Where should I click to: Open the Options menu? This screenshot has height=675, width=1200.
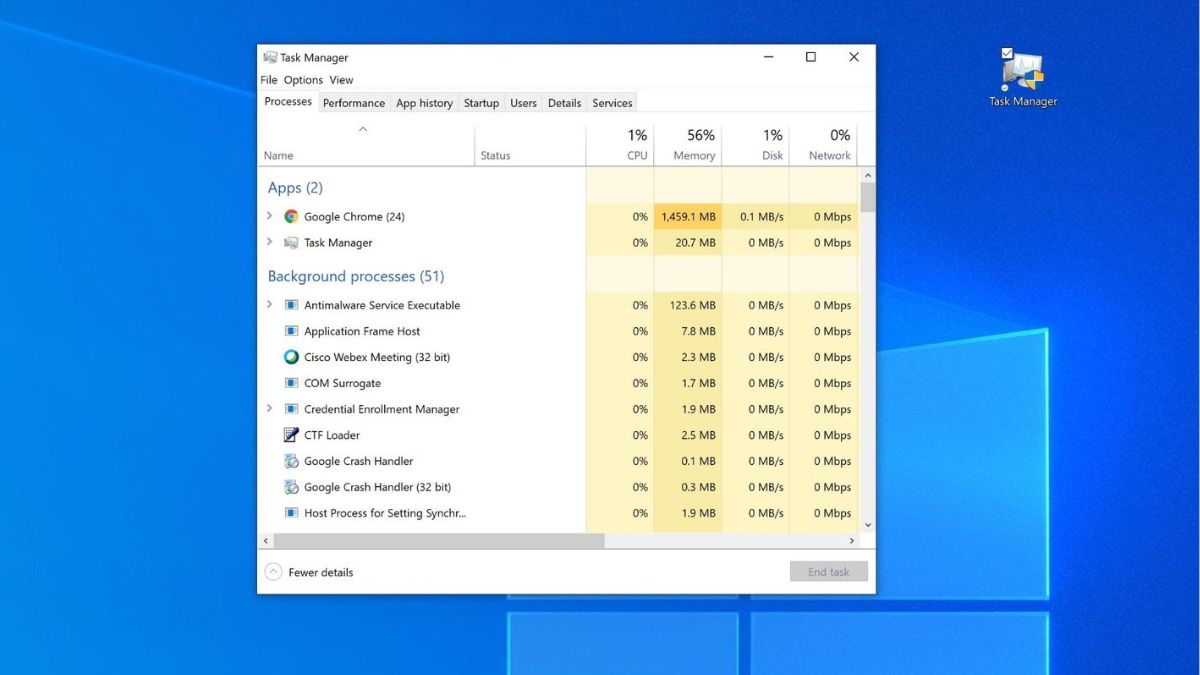[303, 79]
